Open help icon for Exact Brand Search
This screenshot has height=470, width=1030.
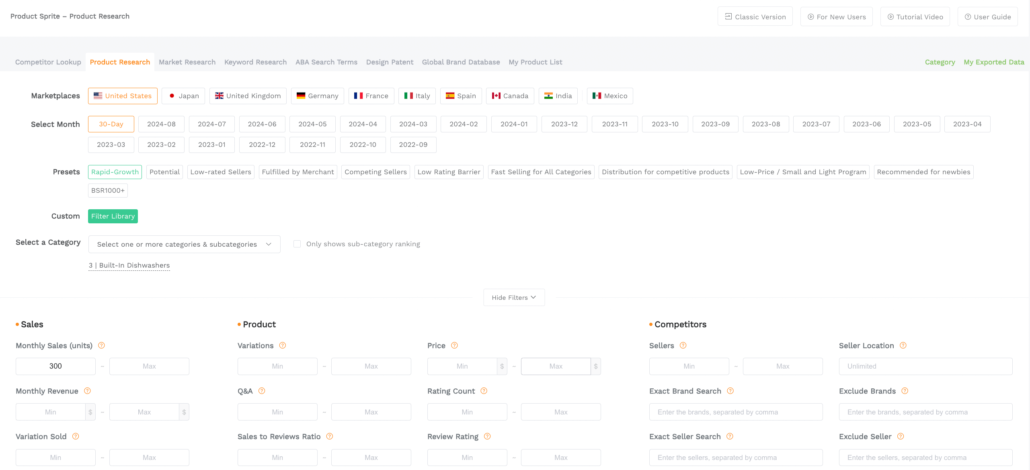point(730,391)
